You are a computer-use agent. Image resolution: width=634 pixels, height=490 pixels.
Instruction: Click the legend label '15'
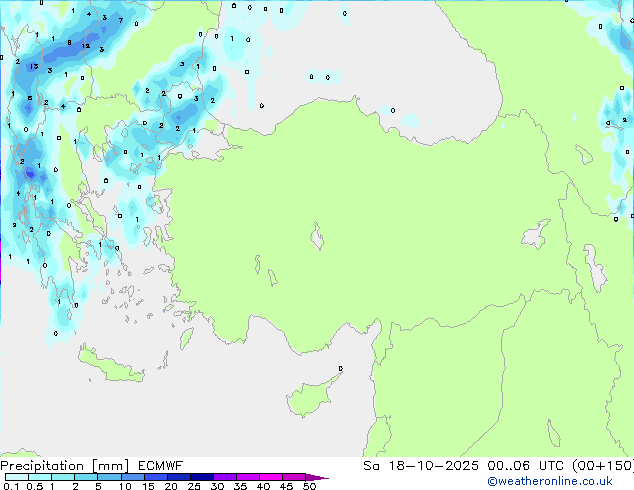click(x=148, y=486)
